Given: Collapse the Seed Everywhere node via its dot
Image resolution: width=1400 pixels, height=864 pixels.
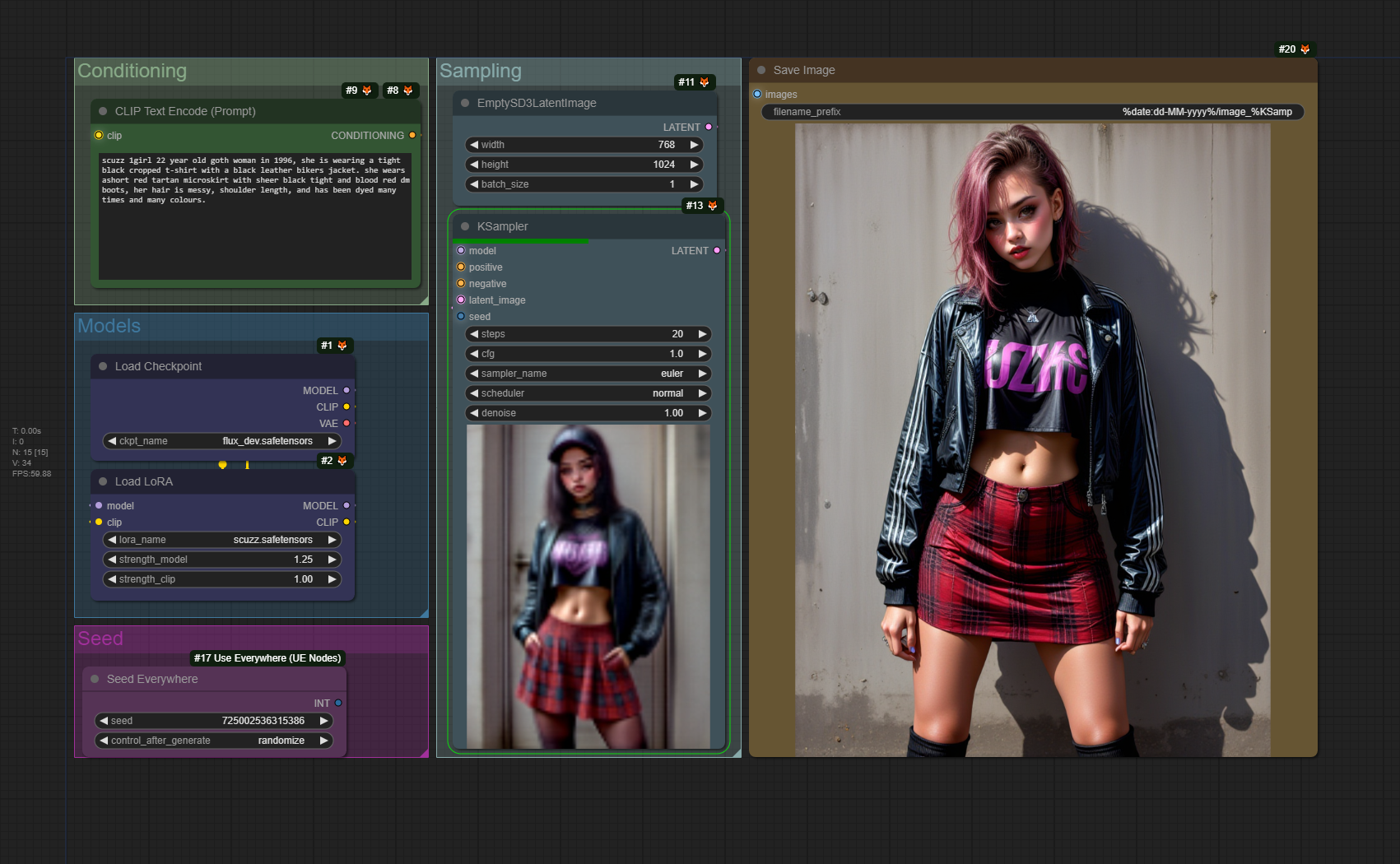Looking at the screenshot, I should (x=95, y=679).
